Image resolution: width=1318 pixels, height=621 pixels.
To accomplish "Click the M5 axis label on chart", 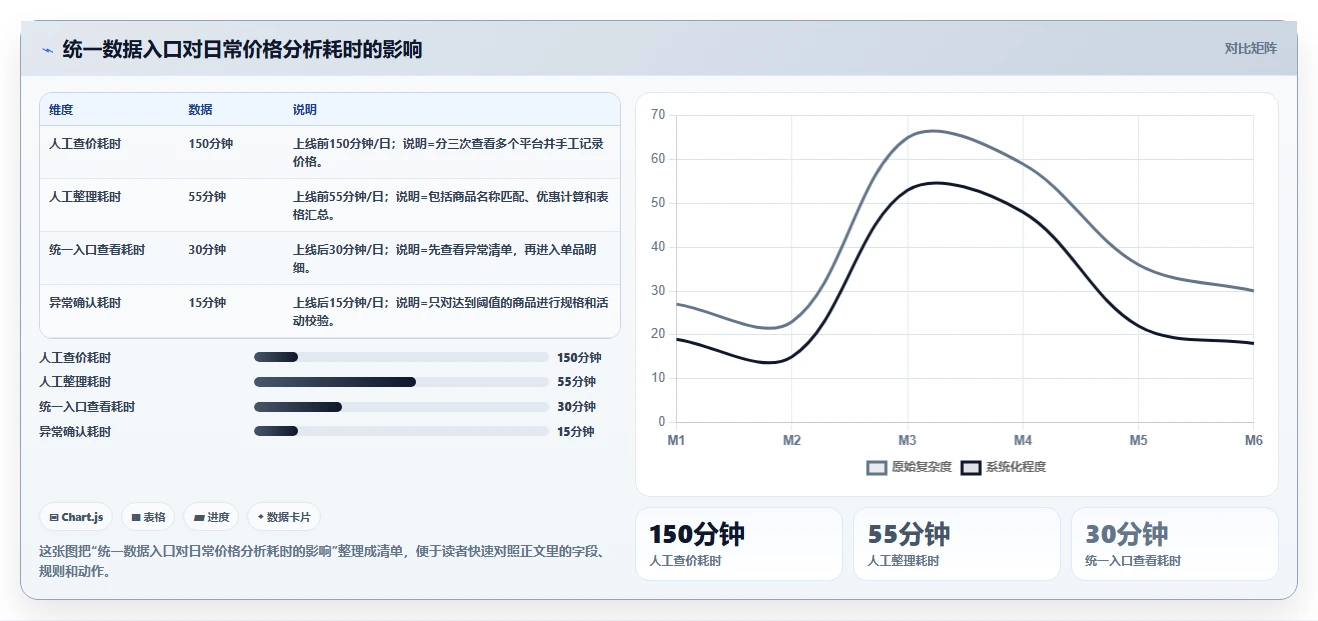I will pos(1138,440).
